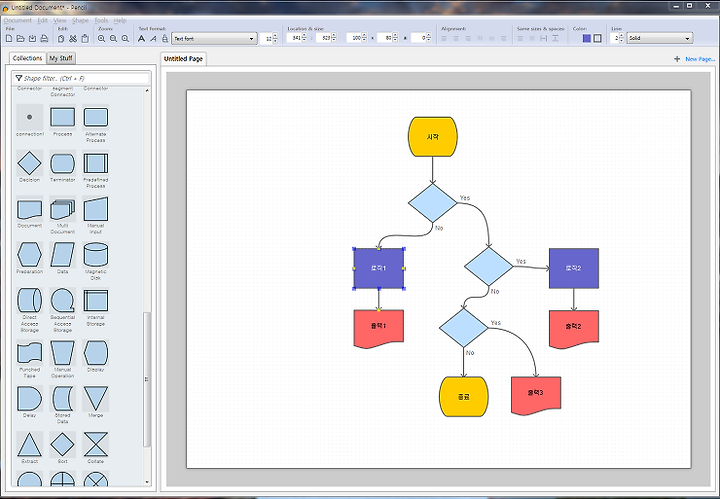Image resolution: width=720 pixels, height=499 pixels.
Task: Select the Delay shape
Action: pos(29,398)
